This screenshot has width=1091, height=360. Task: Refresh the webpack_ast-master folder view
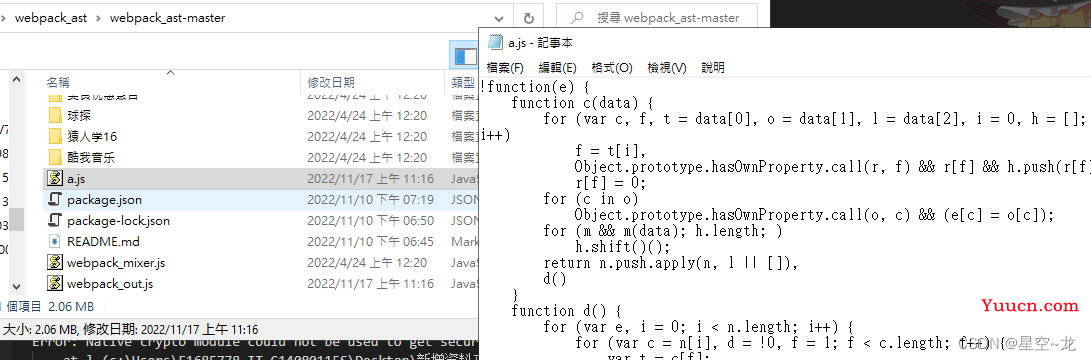click(528, 18)
